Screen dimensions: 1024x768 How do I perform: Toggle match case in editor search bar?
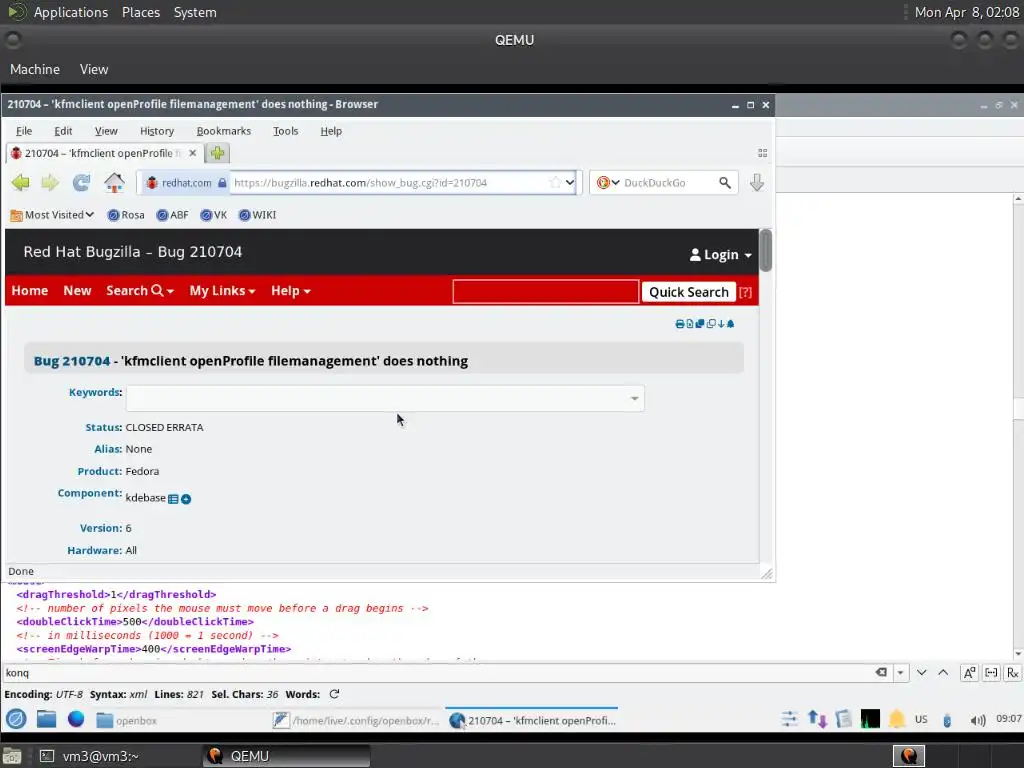point(969,673)
